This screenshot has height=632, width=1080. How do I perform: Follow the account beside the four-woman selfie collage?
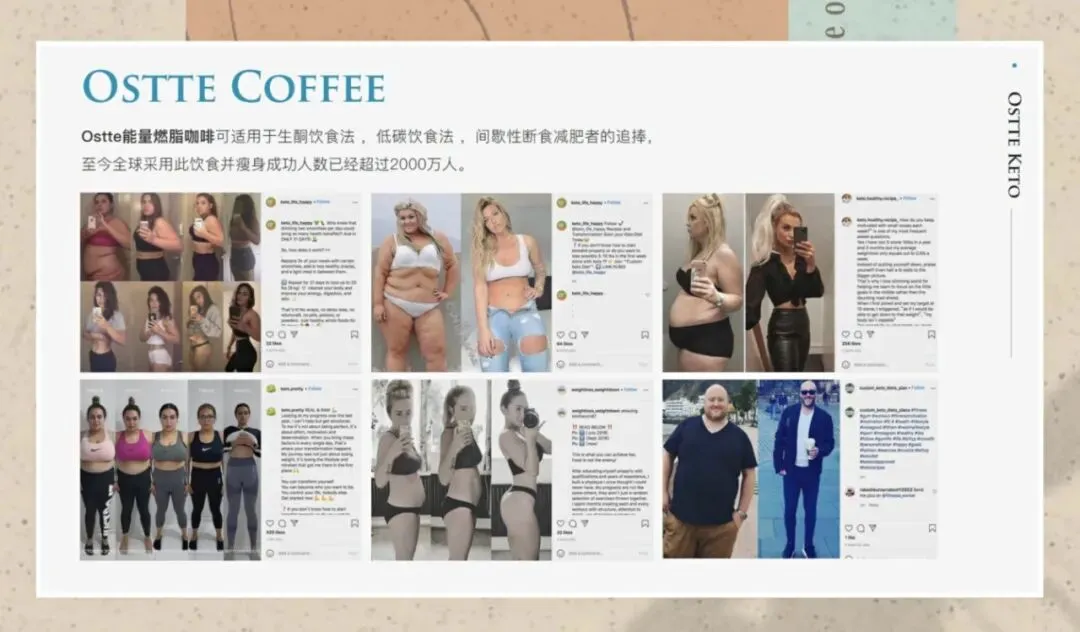pyautogui.click(x=324, y=202)
